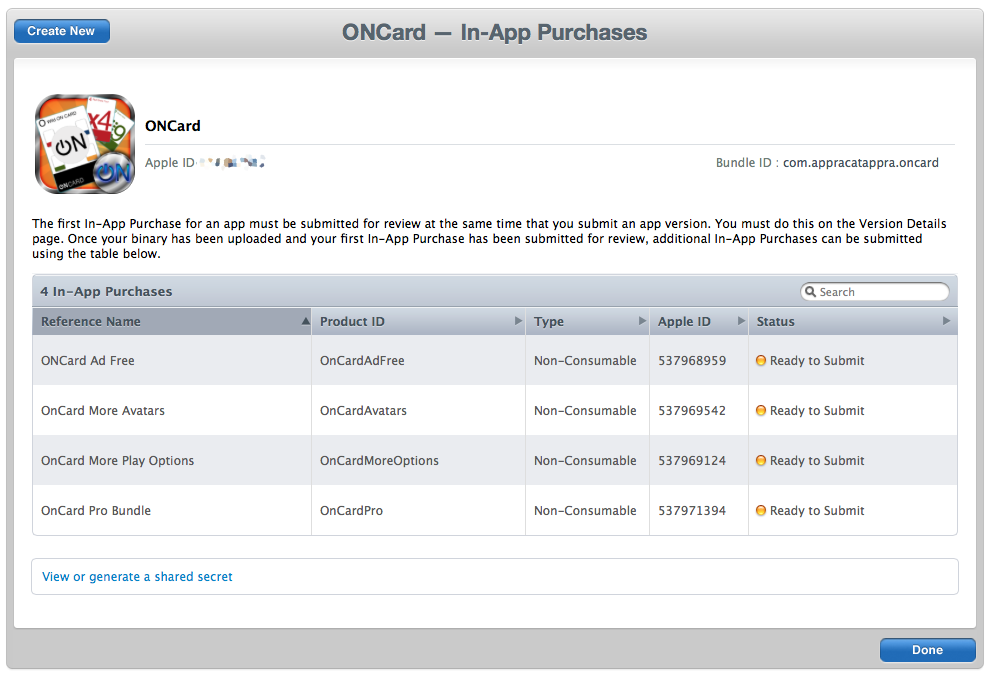Expand the Product ID column sort arrow
Image resolution: width=995 pixels, height=679 pixels.
518,321
